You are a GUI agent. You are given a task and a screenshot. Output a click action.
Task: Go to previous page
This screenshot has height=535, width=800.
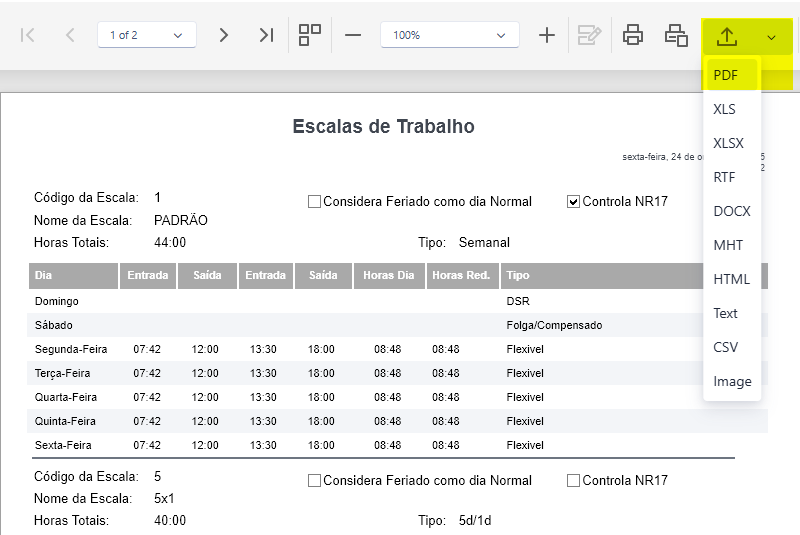(x=70, y=35)
